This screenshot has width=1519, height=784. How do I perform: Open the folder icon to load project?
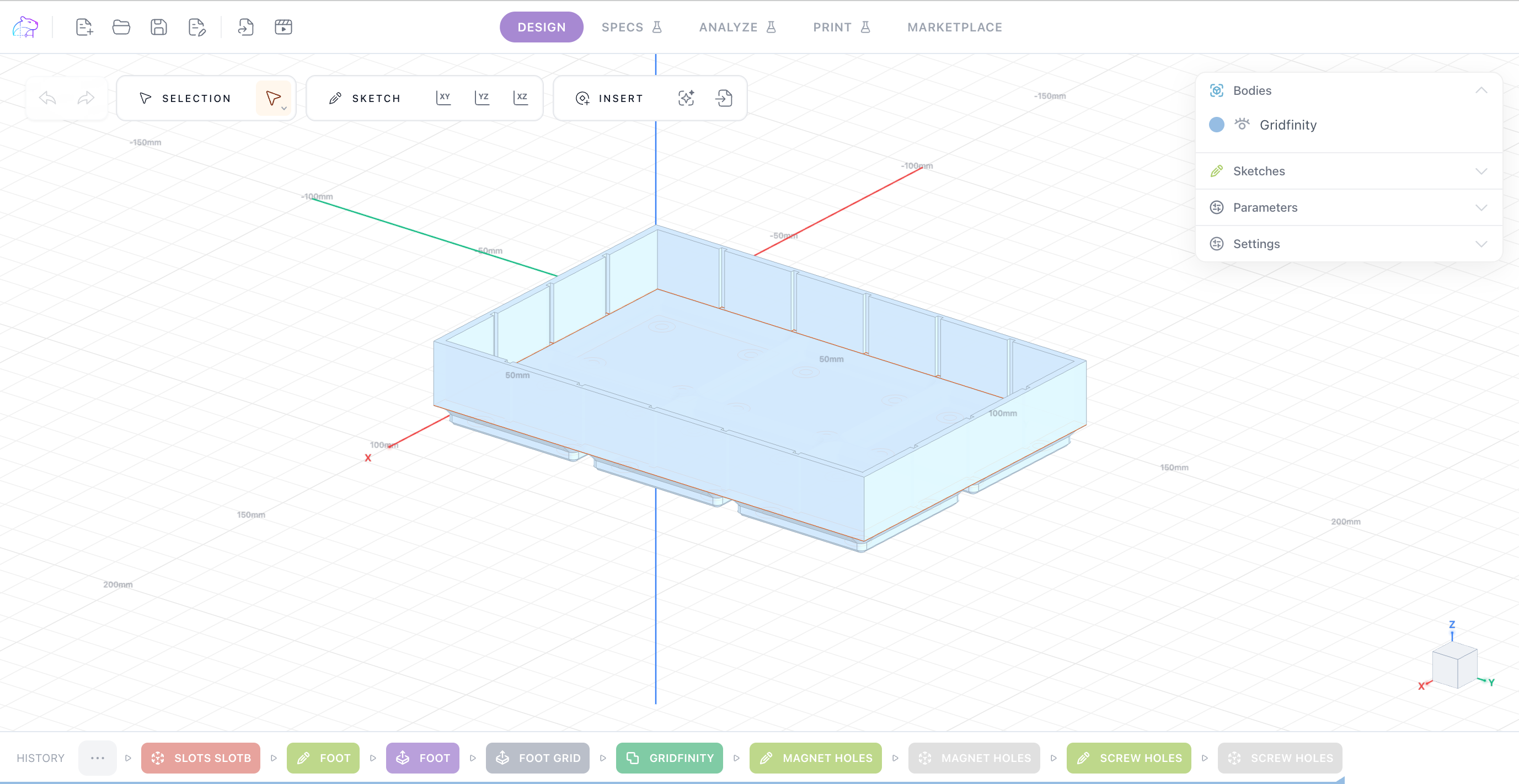(121, 27)
